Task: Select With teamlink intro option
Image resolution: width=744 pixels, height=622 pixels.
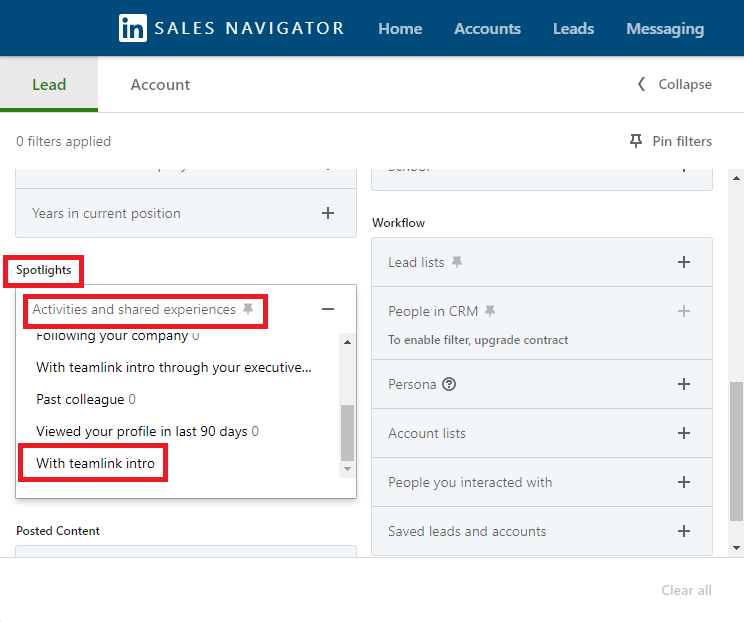Action: click(x=95, y=463)
